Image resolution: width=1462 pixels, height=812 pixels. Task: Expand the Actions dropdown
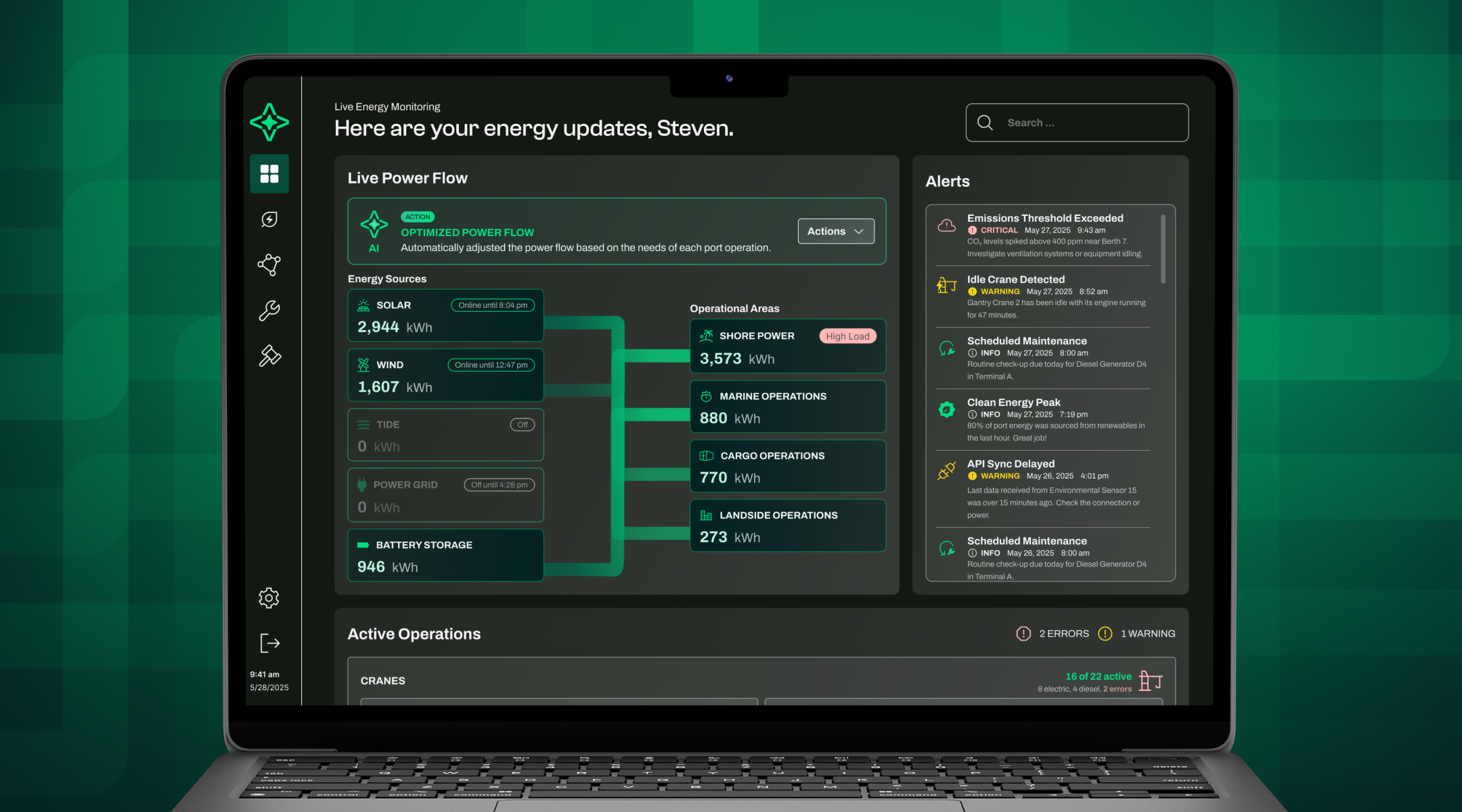tap(836, 231)
